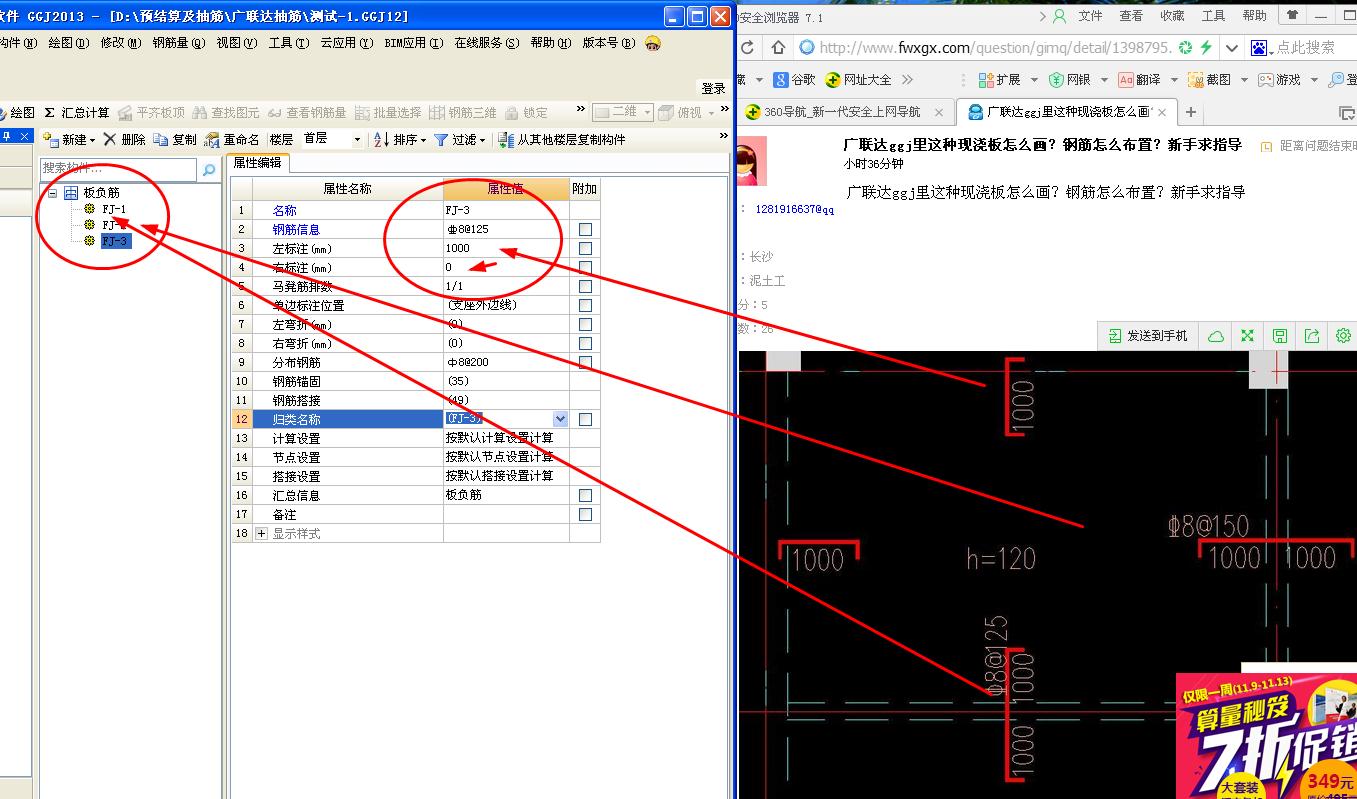Toggle 附加 checkbox for 单边标注位置 row
The height and width of the screenshot is (799, 1357).
[x=585, y=306]
